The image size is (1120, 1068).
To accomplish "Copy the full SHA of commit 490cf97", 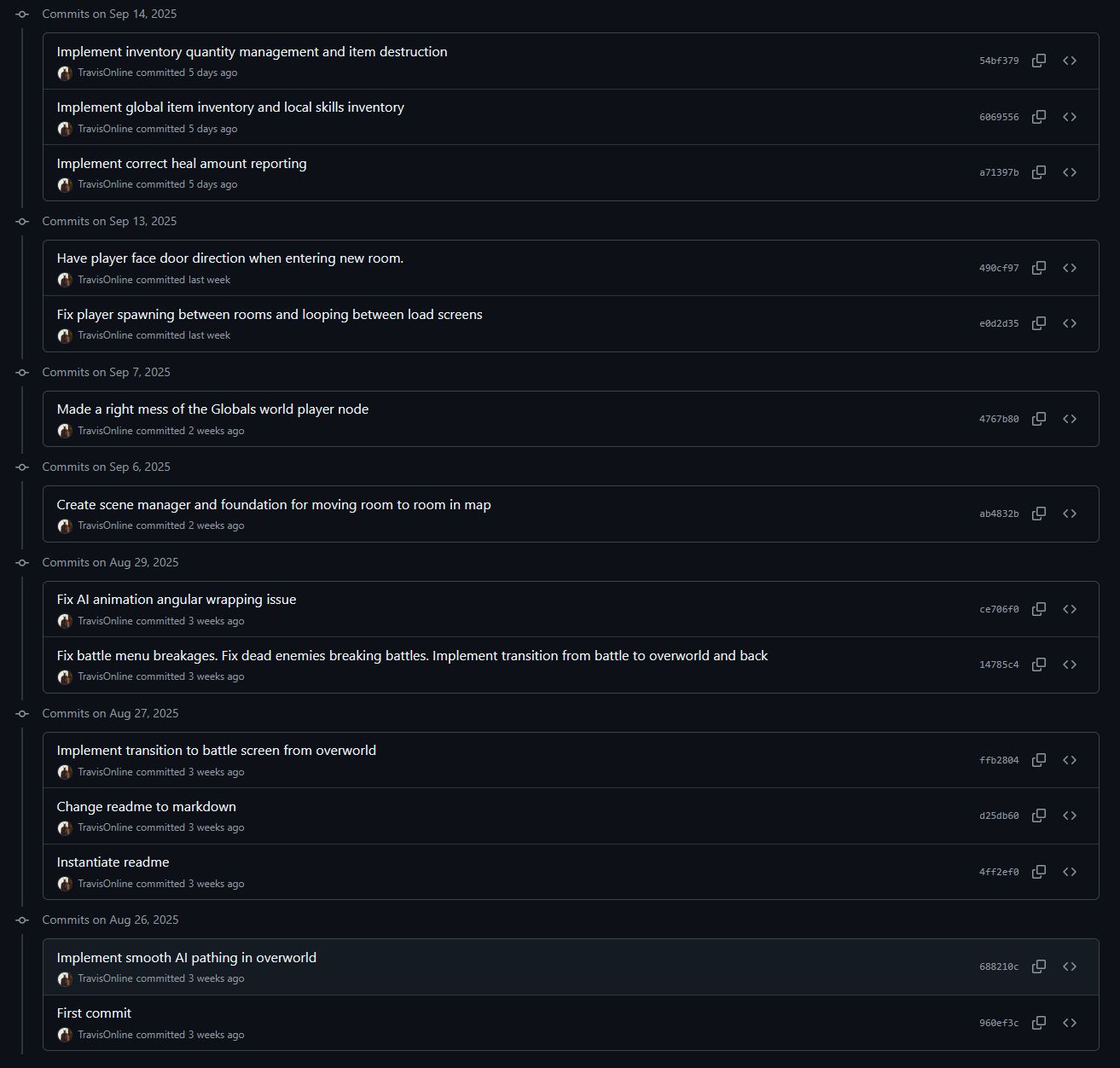I will (1039, 267).
